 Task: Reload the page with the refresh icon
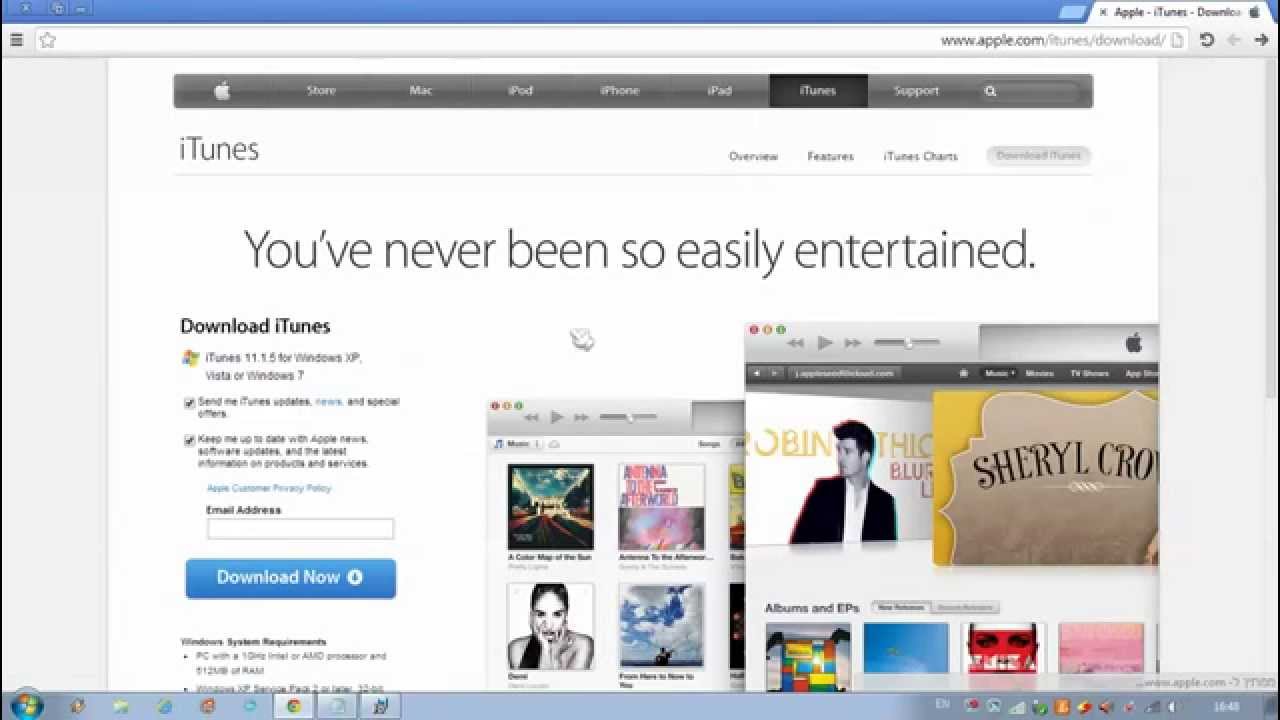click(x=1207, y=40)
